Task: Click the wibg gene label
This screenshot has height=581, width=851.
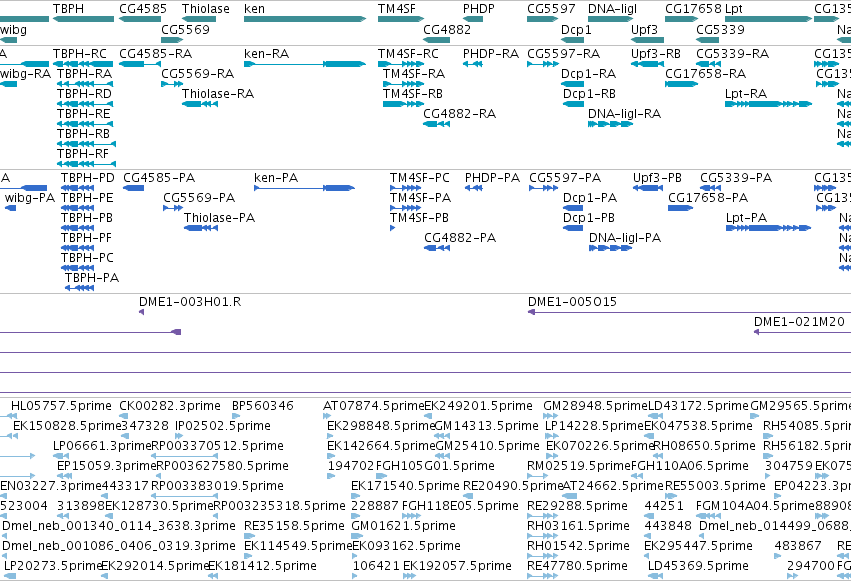Action: pyautogui.click(x=14, y=29)
